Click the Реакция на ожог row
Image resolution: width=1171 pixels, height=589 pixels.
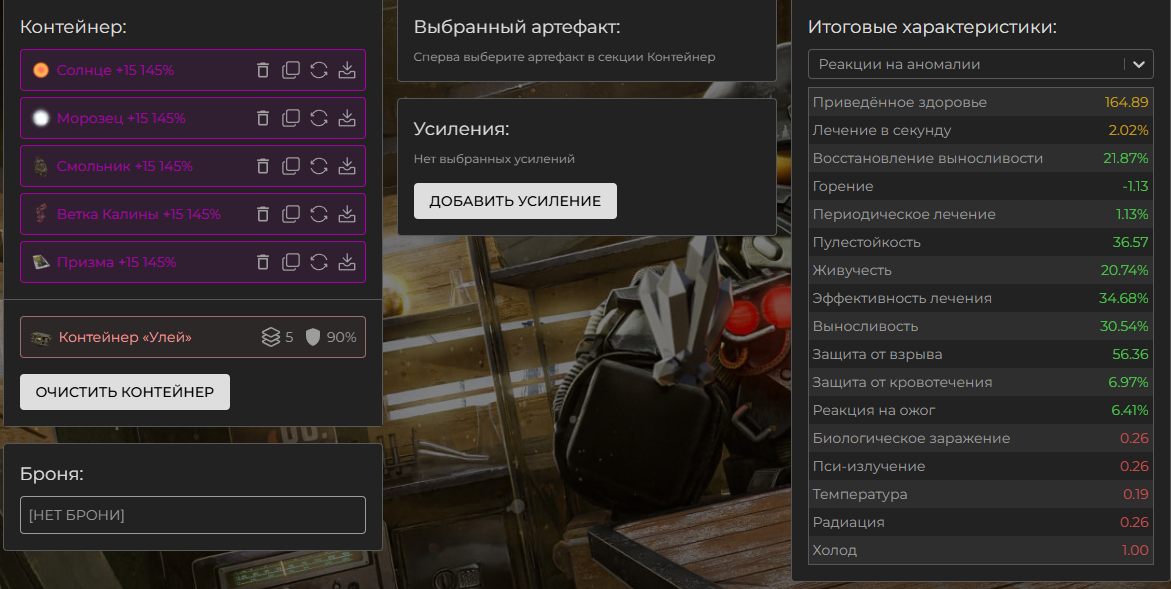click(981, 410)
